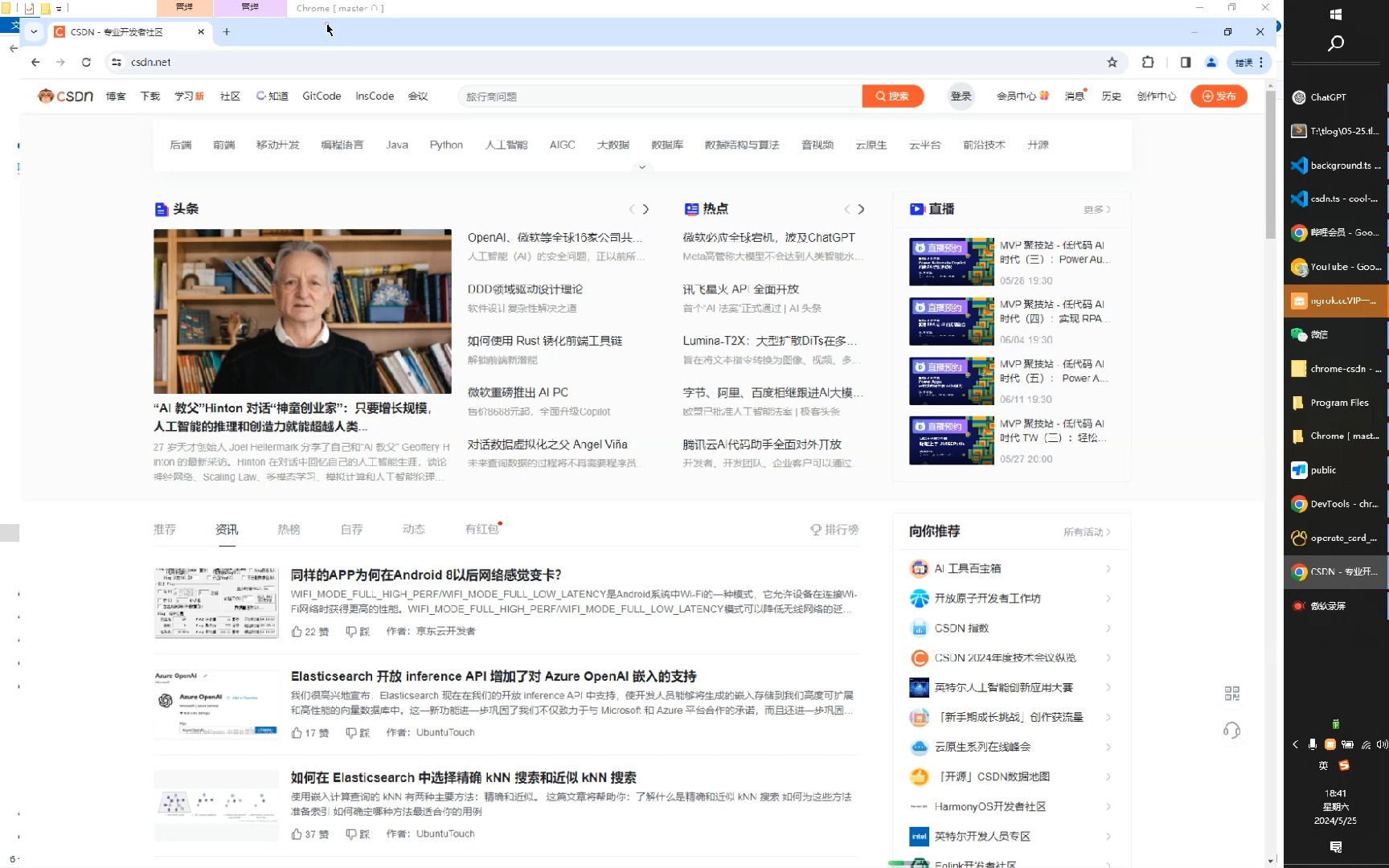This screenshot has width=1389, height=868.
Task: Open notification center icon
Action: [x=1336, y=847]
